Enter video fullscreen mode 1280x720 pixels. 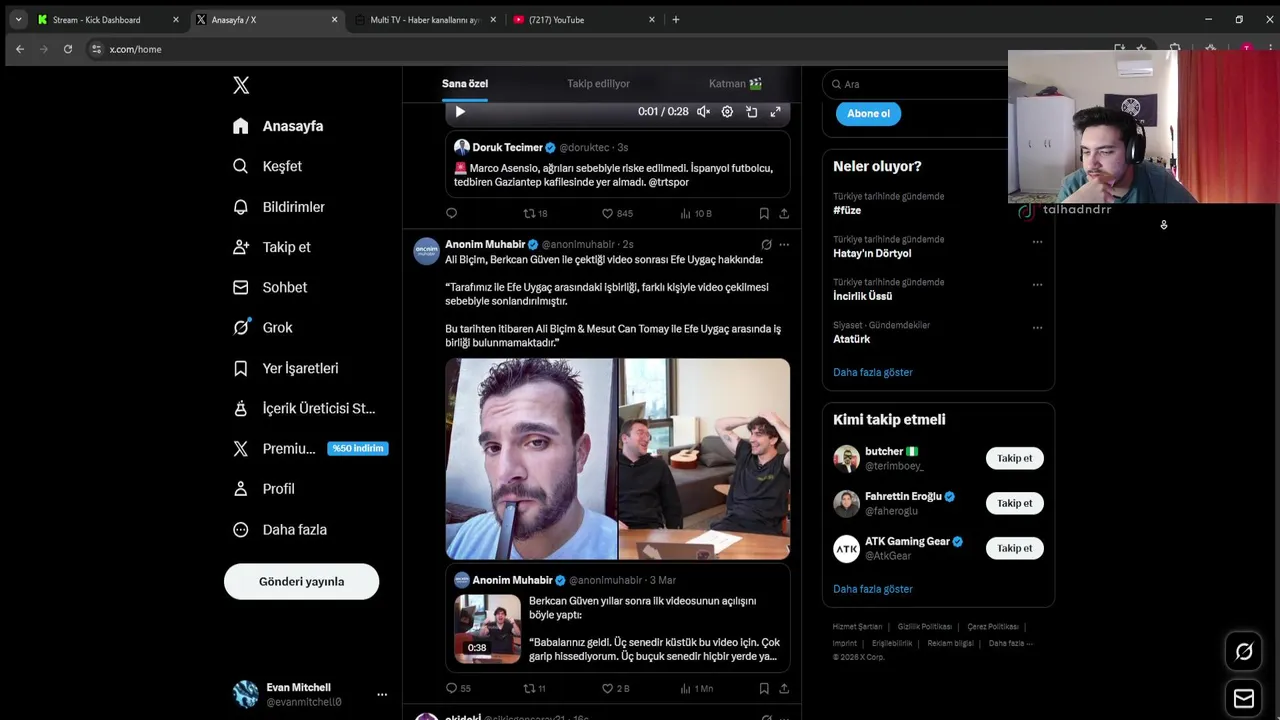coord(775,112)
